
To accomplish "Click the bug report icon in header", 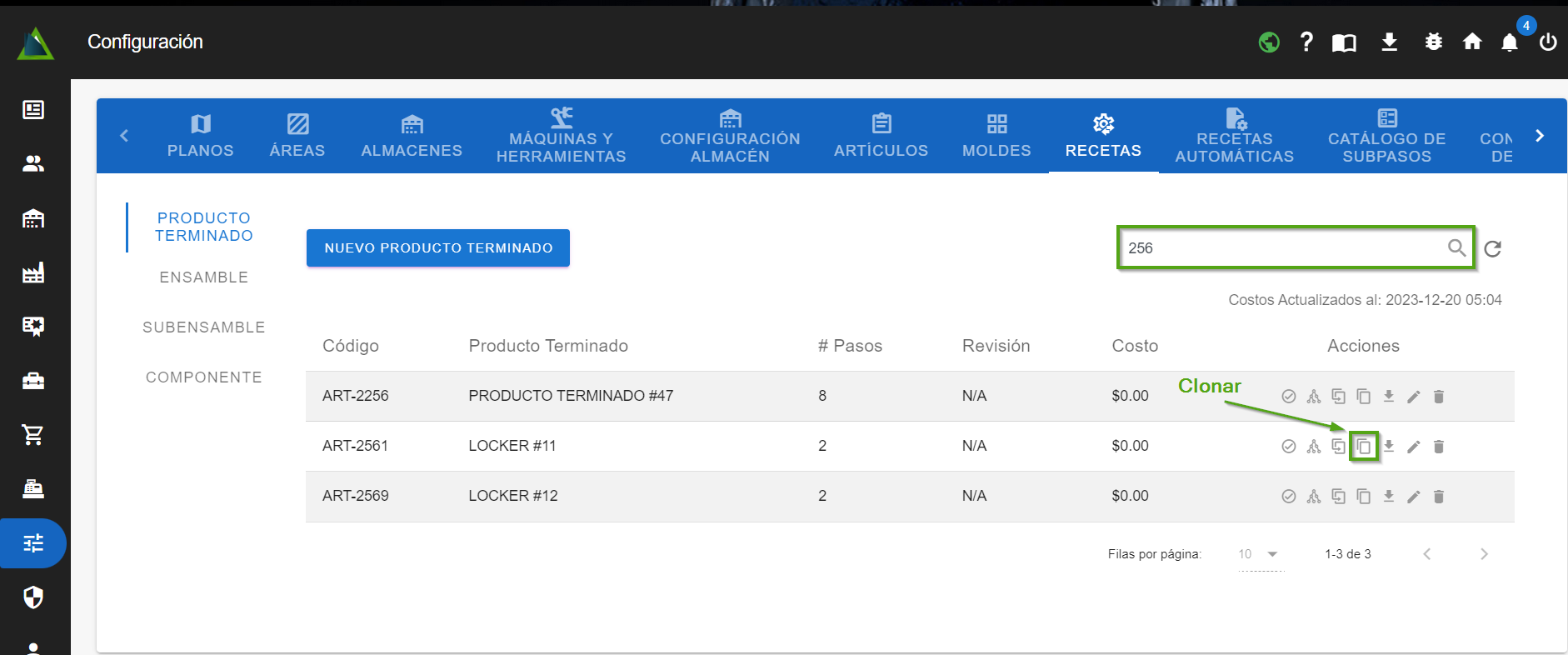I will pos(1433,42).
